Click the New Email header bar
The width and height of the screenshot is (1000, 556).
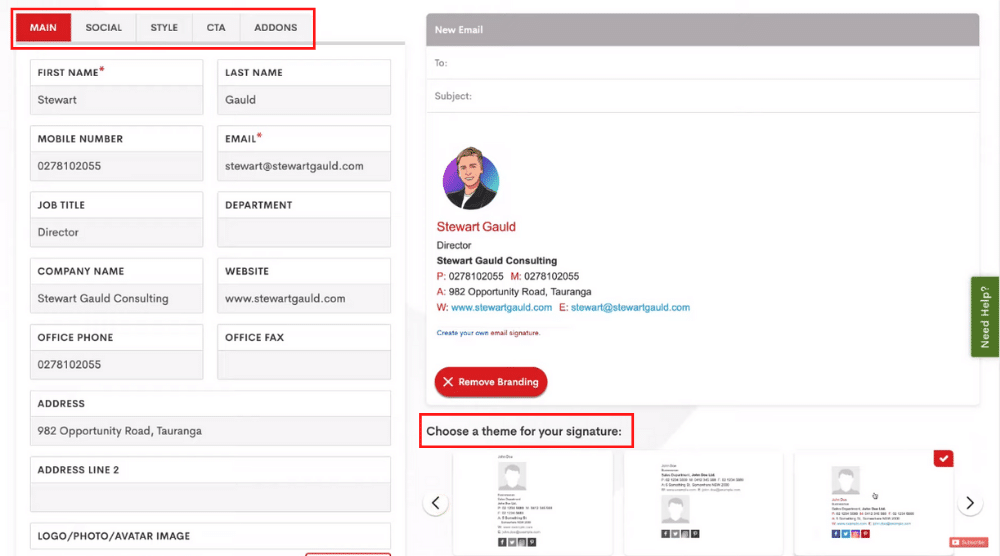click(703, 29)
